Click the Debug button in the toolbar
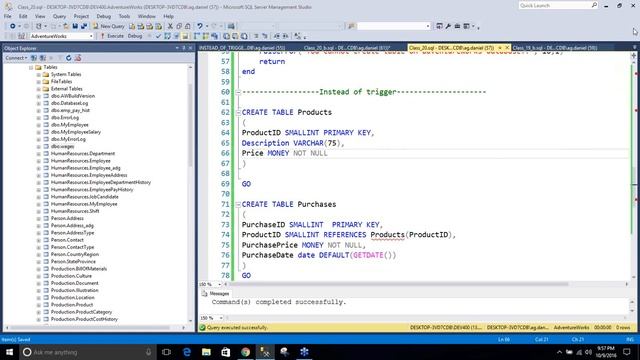The image size is (640, 360). coord(135,36)
